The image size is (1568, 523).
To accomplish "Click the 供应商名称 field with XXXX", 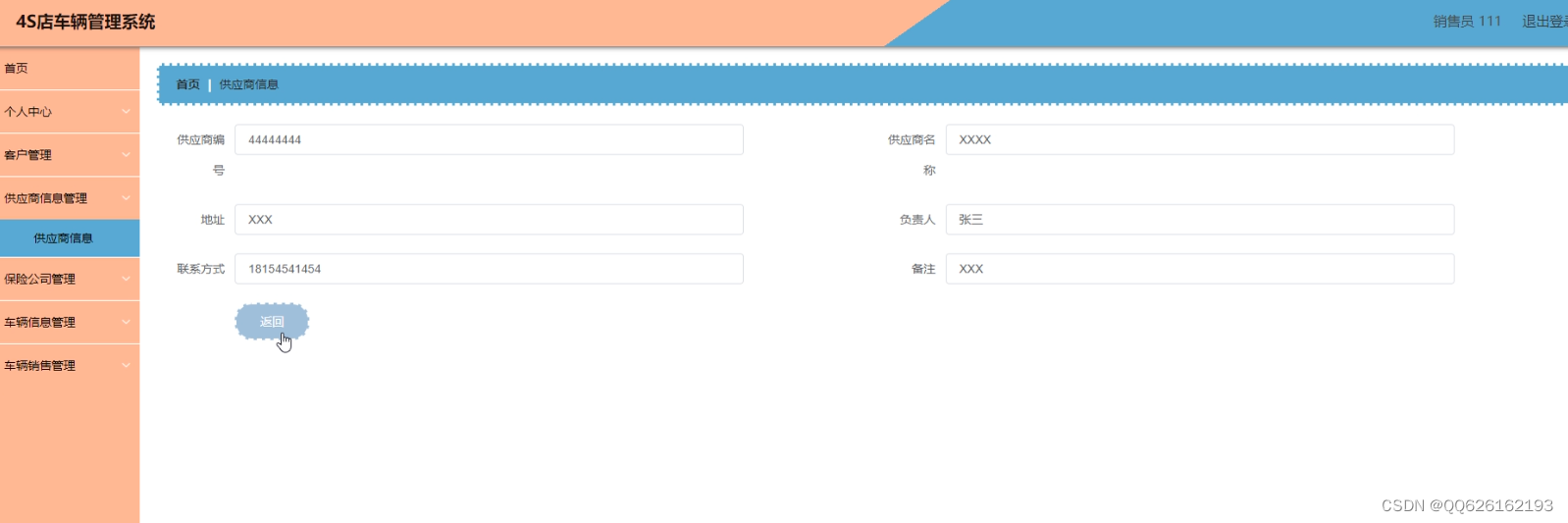I will [x=1200, y=139].
